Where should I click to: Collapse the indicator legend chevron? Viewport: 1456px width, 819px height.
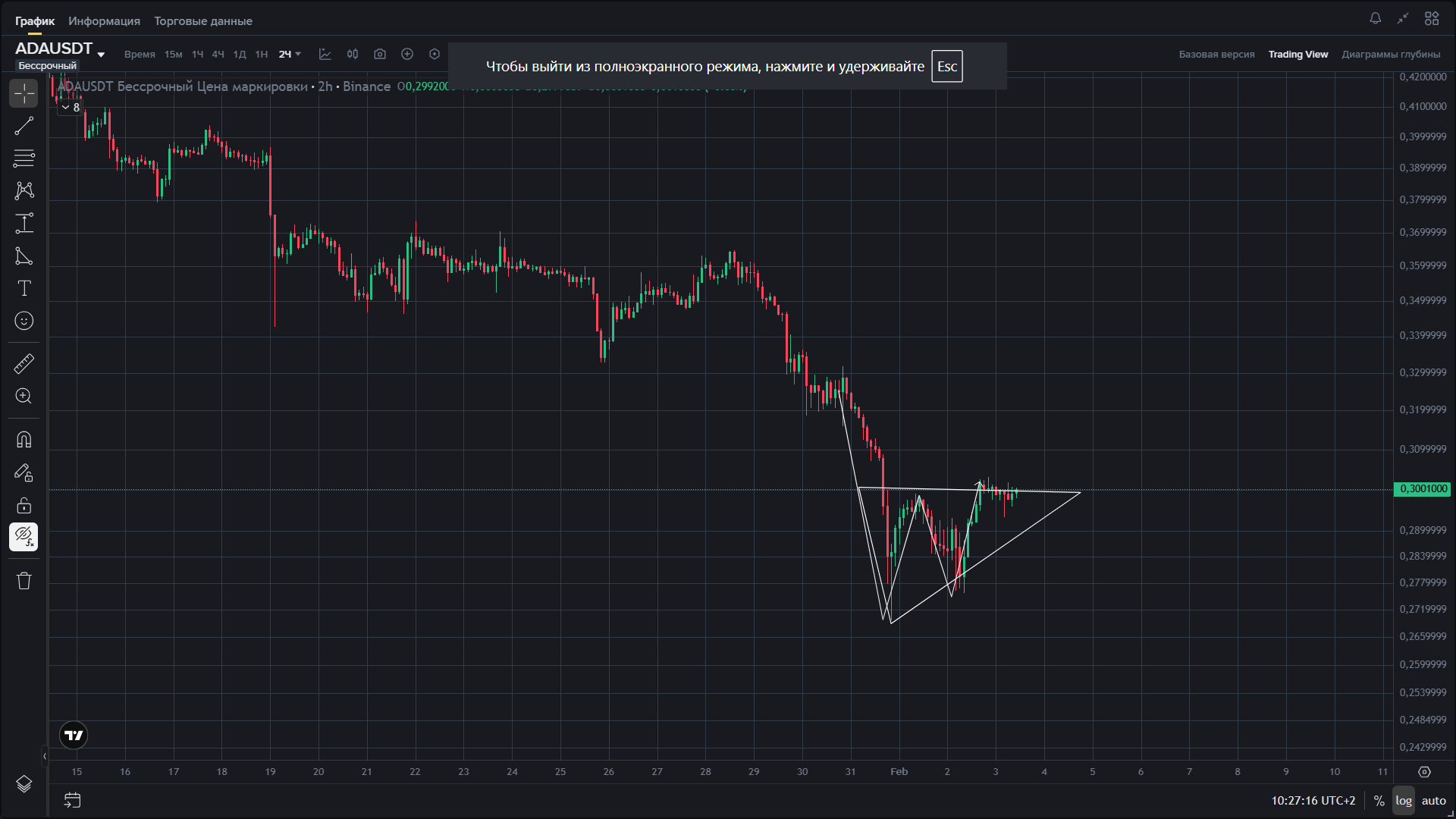pyautogui.click(x=65, y=108)
